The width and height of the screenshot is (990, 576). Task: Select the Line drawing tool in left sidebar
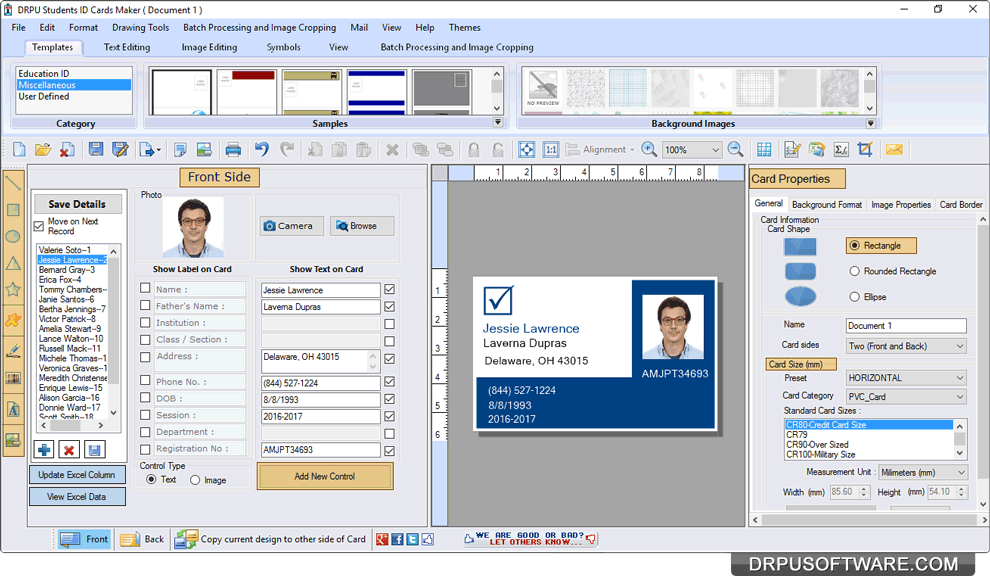tap(13, 183)
